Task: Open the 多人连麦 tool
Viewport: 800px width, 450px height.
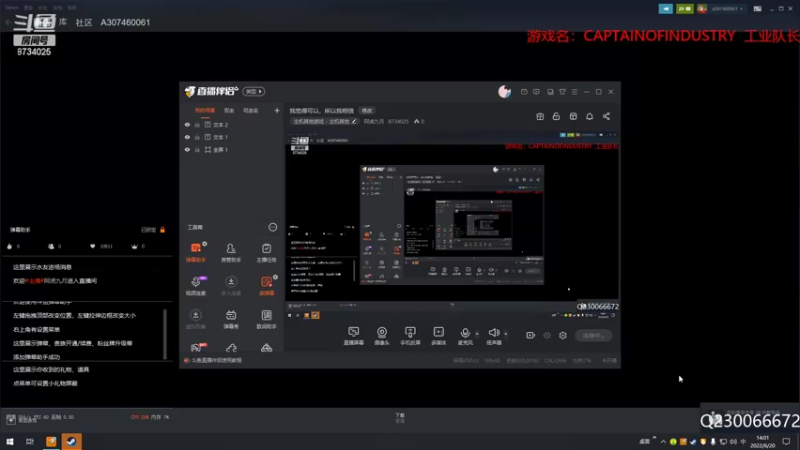Action: click(231, 285)
